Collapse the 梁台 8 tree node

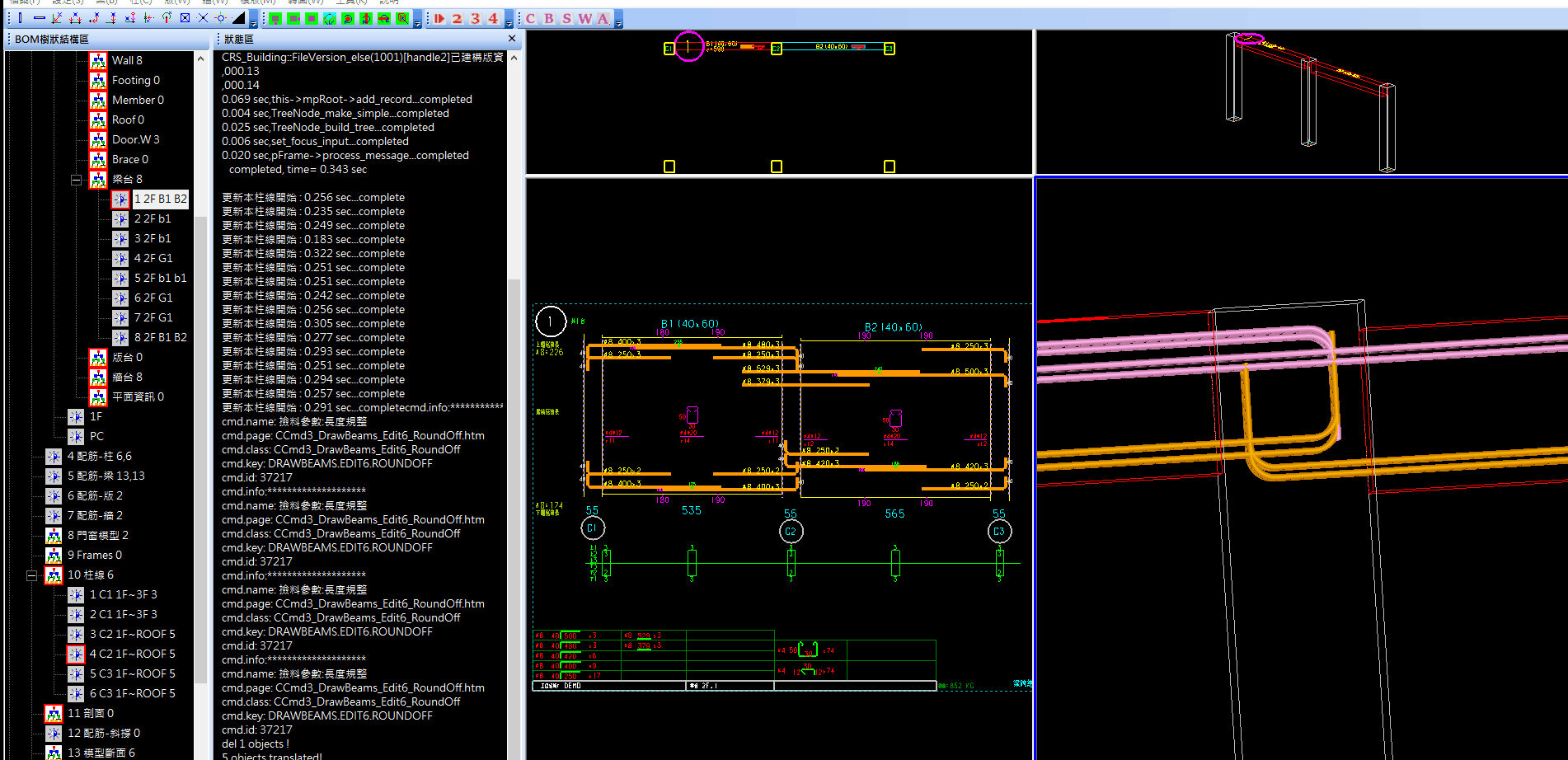pyautogui.click(x=76, y=180)
